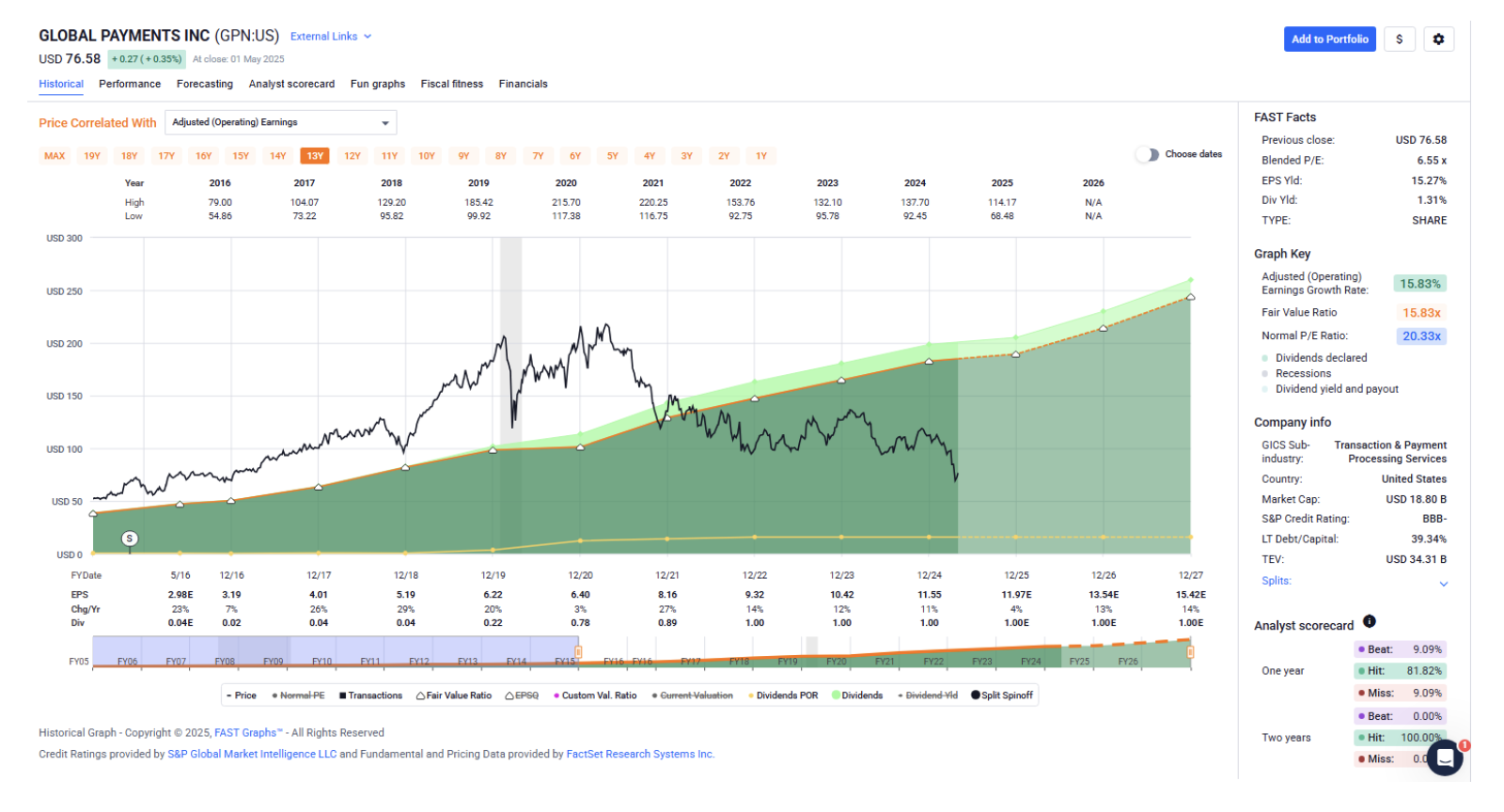Click the one year Miss 9.09% bar
1504x812 pixels.
[x=1400, y=694]
